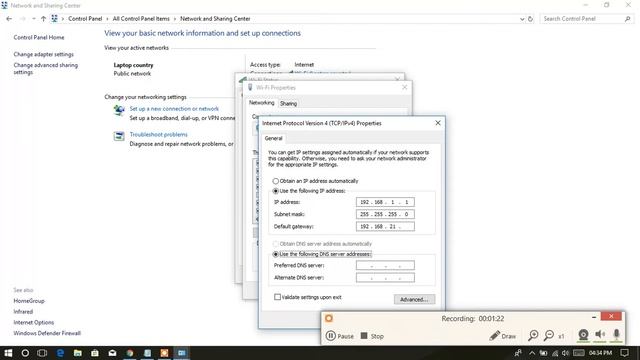640x360 pixels.
Task: Open HomeGroup under See also
Action: coord(29,301)
